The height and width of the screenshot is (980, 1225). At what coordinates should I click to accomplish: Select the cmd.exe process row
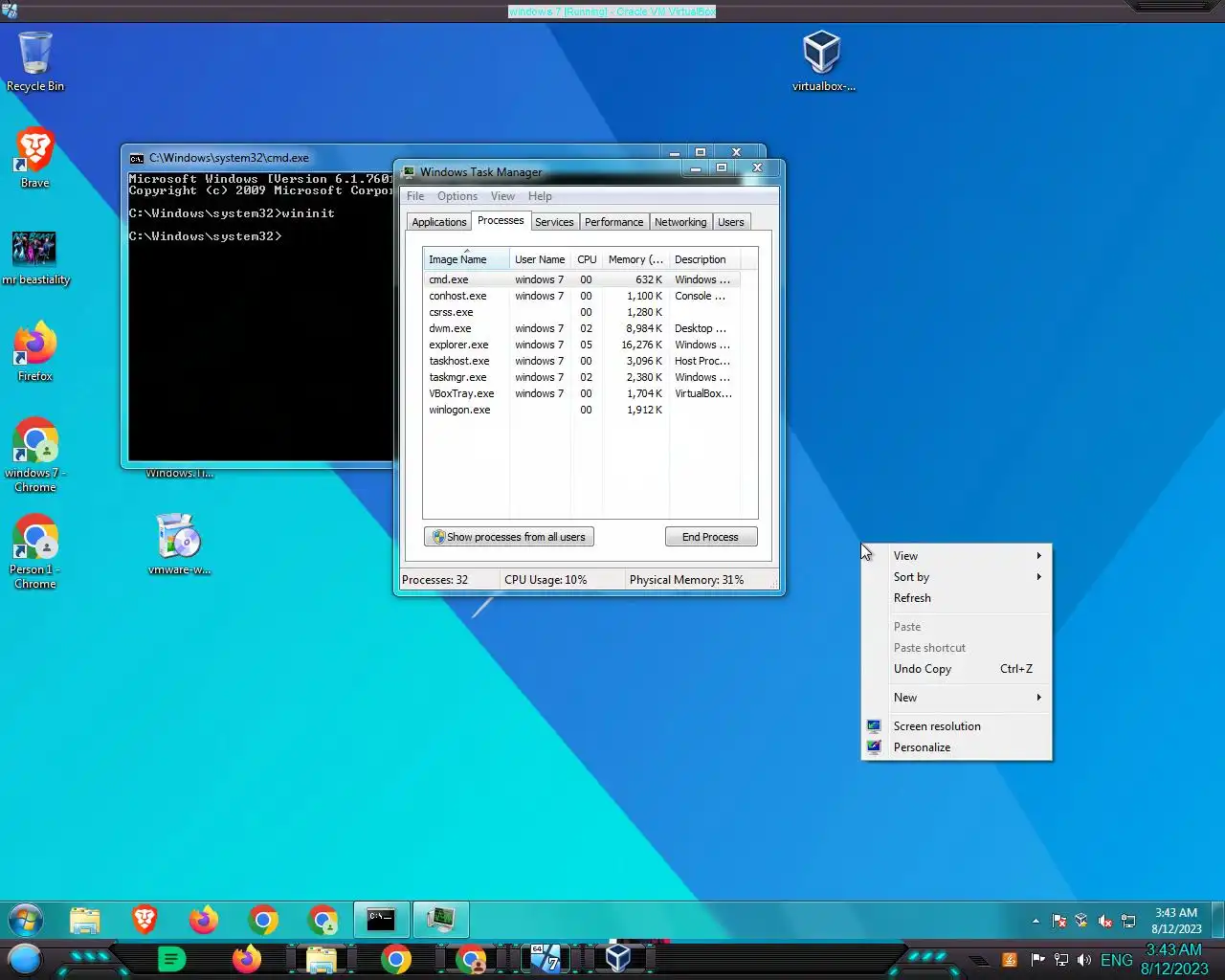[582, 279]
